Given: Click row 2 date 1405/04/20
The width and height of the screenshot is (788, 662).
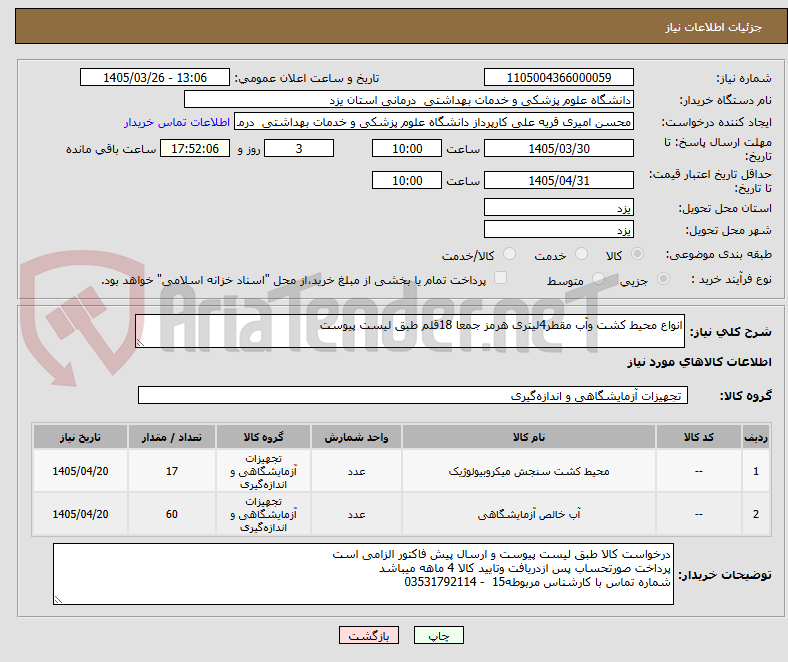Looking at the screenshot, I should pos(80,514).
